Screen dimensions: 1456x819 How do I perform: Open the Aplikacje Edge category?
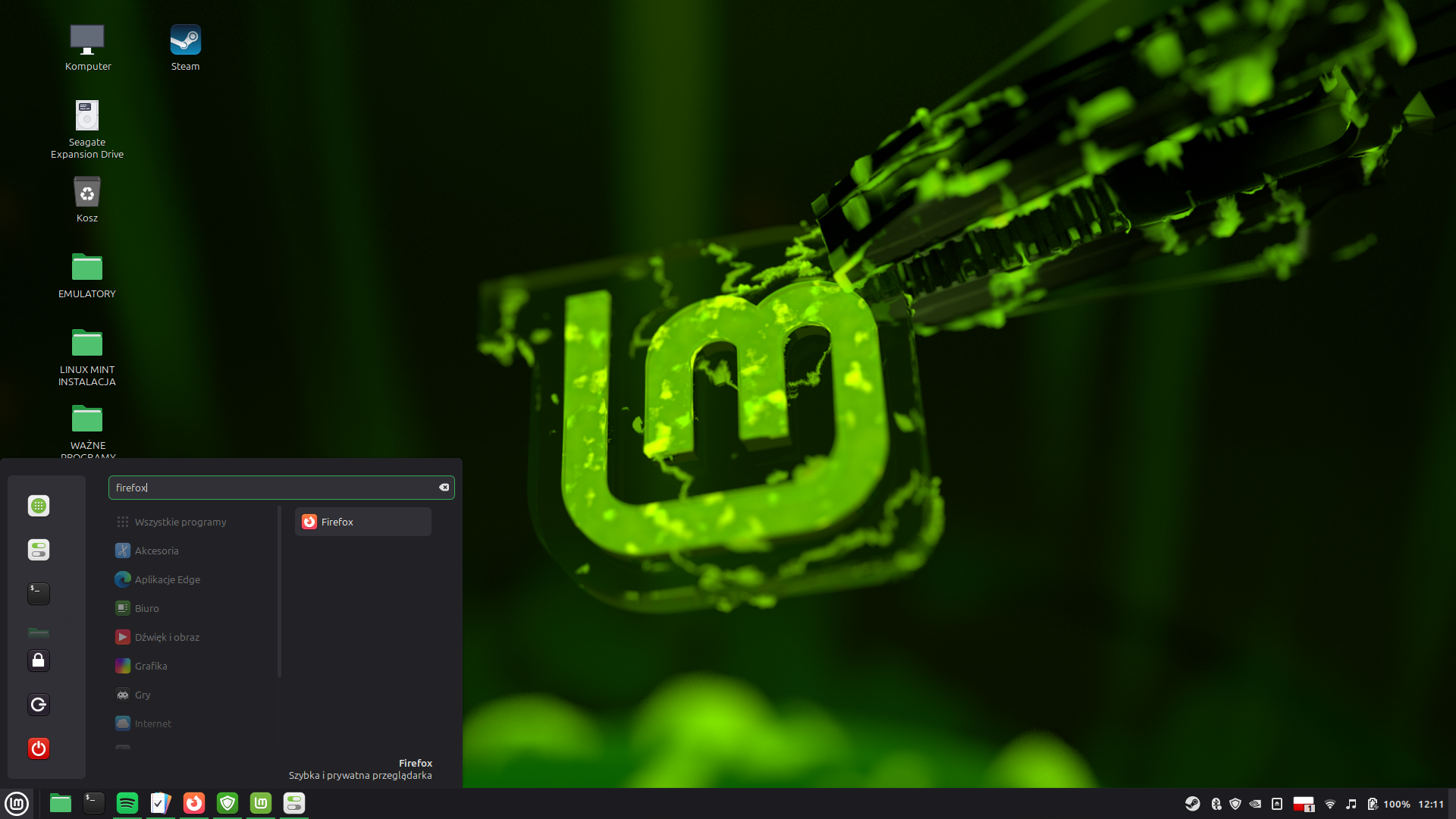(x=167, y=579)
